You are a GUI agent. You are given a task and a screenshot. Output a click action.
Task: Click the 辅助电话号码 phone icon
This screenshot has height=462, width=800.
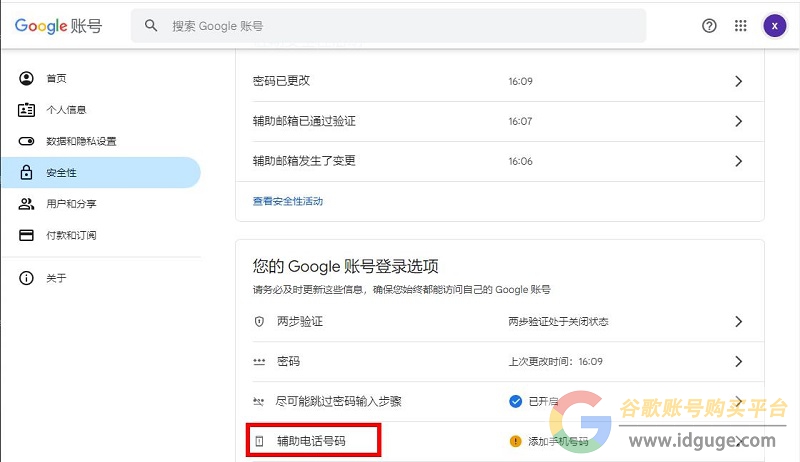coord(259,441)
